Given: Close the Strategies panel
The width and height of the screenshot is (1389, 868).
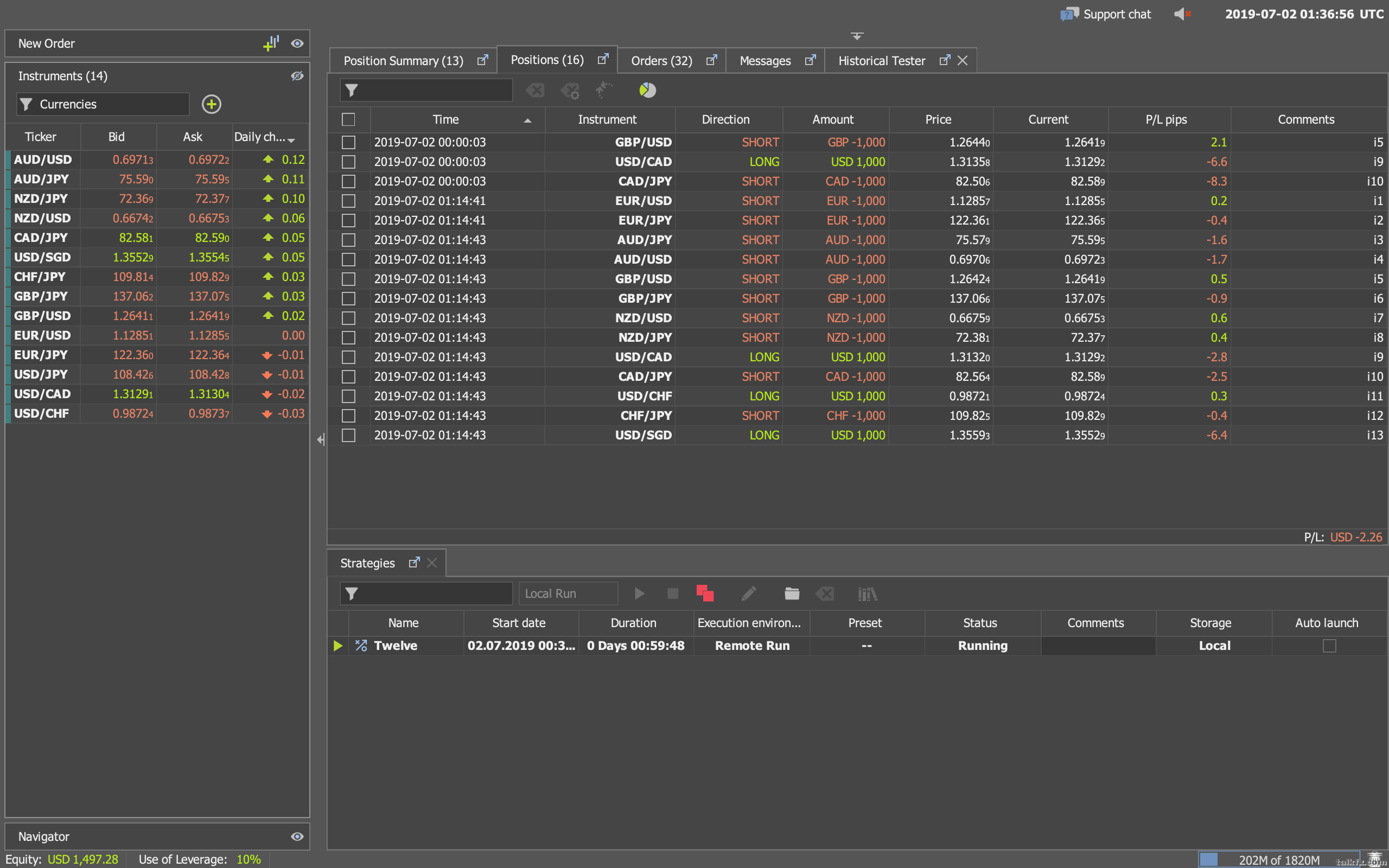Looking at the screenshot, I should (432, 563).
